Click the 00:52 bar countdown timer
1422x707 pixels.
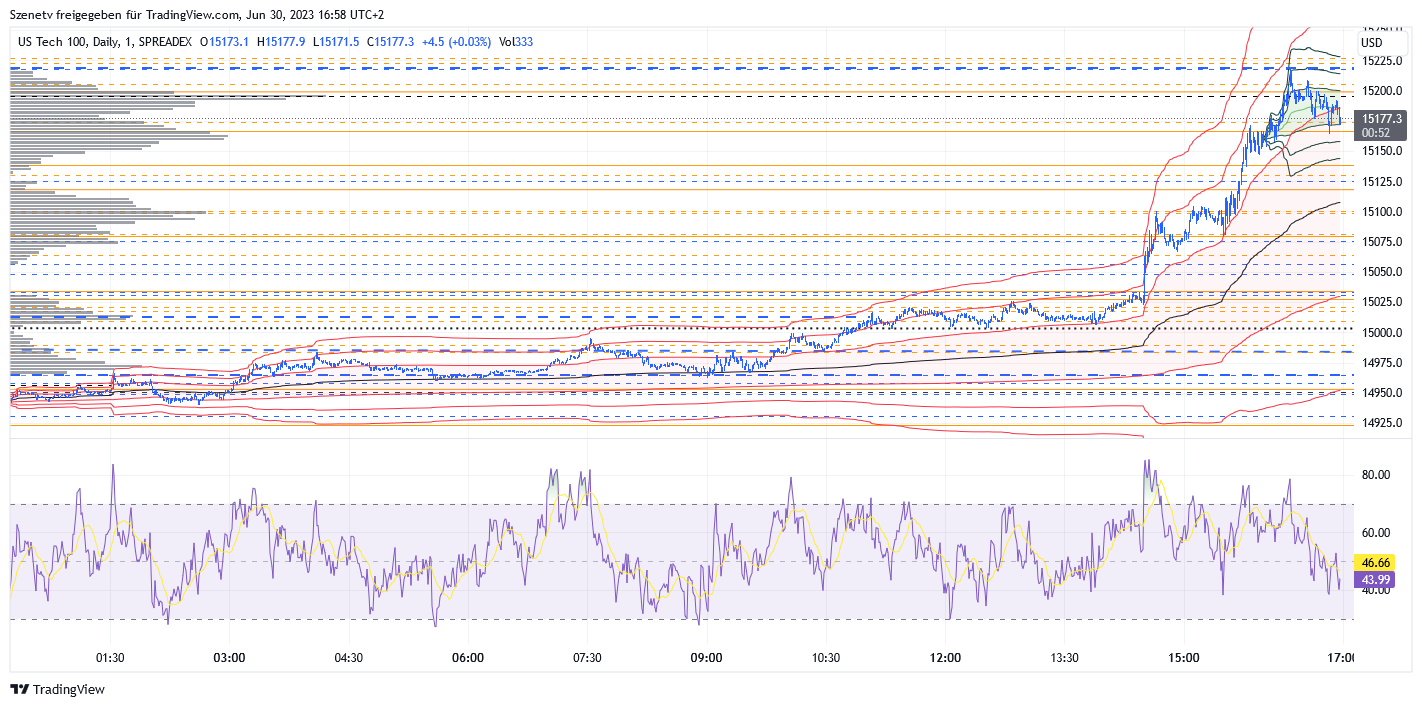1375,131
